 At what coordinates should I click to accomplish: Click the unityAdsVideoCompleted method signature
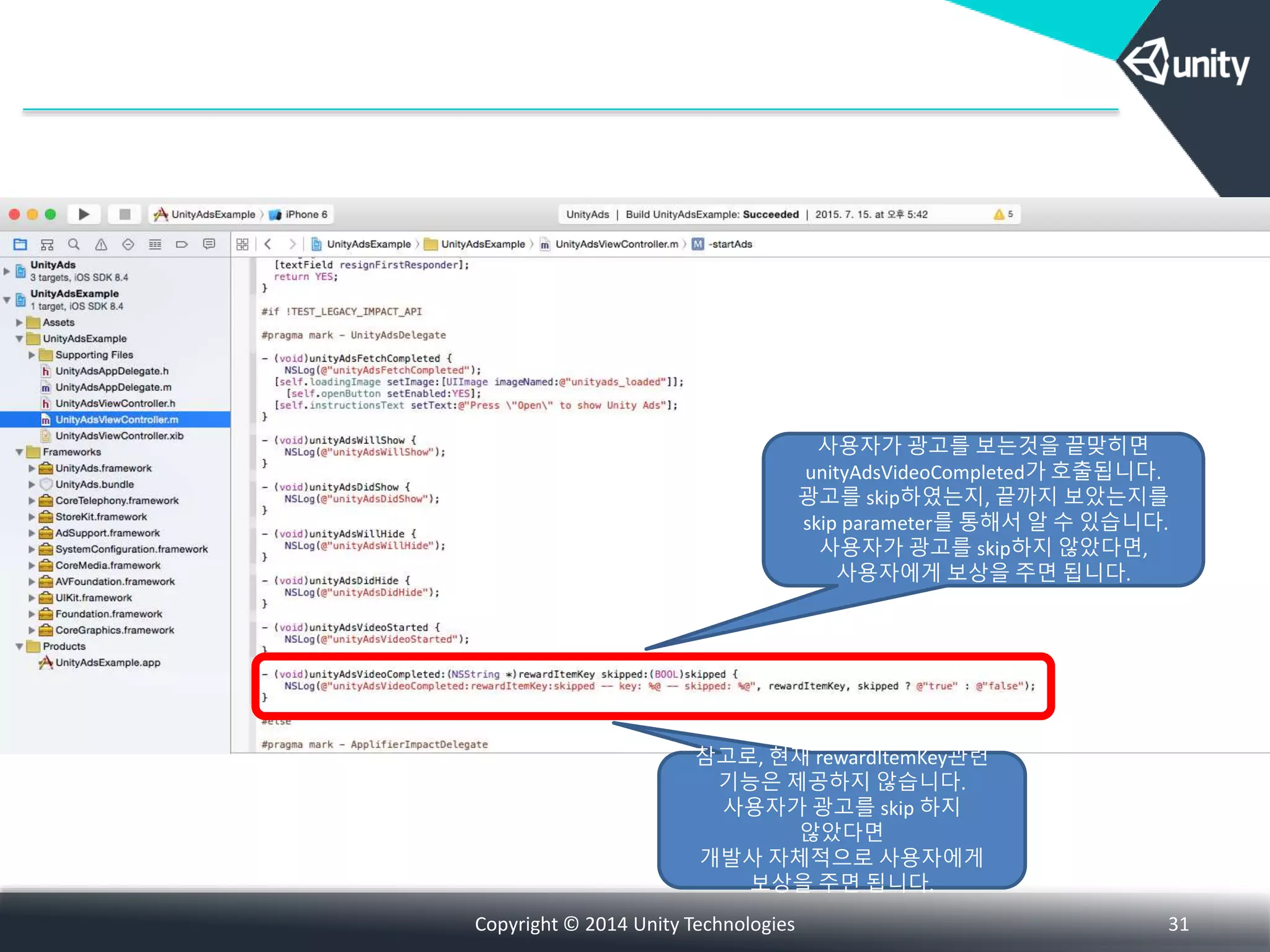[x=500, y=674]
